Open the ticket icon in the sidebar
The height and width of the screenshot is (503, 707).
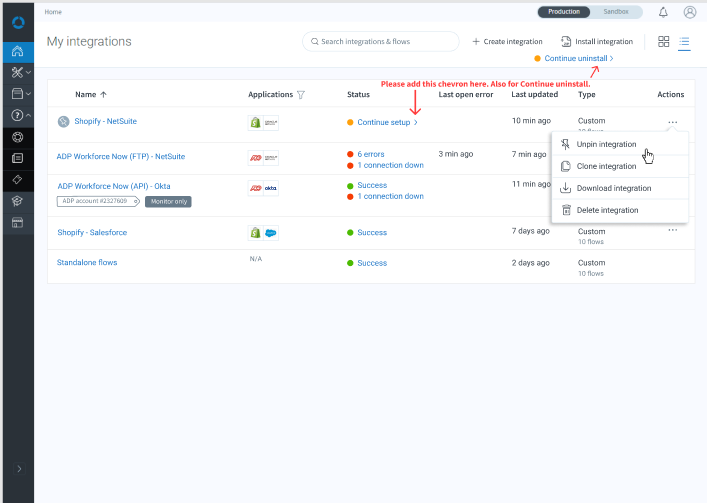coord(17,179)
